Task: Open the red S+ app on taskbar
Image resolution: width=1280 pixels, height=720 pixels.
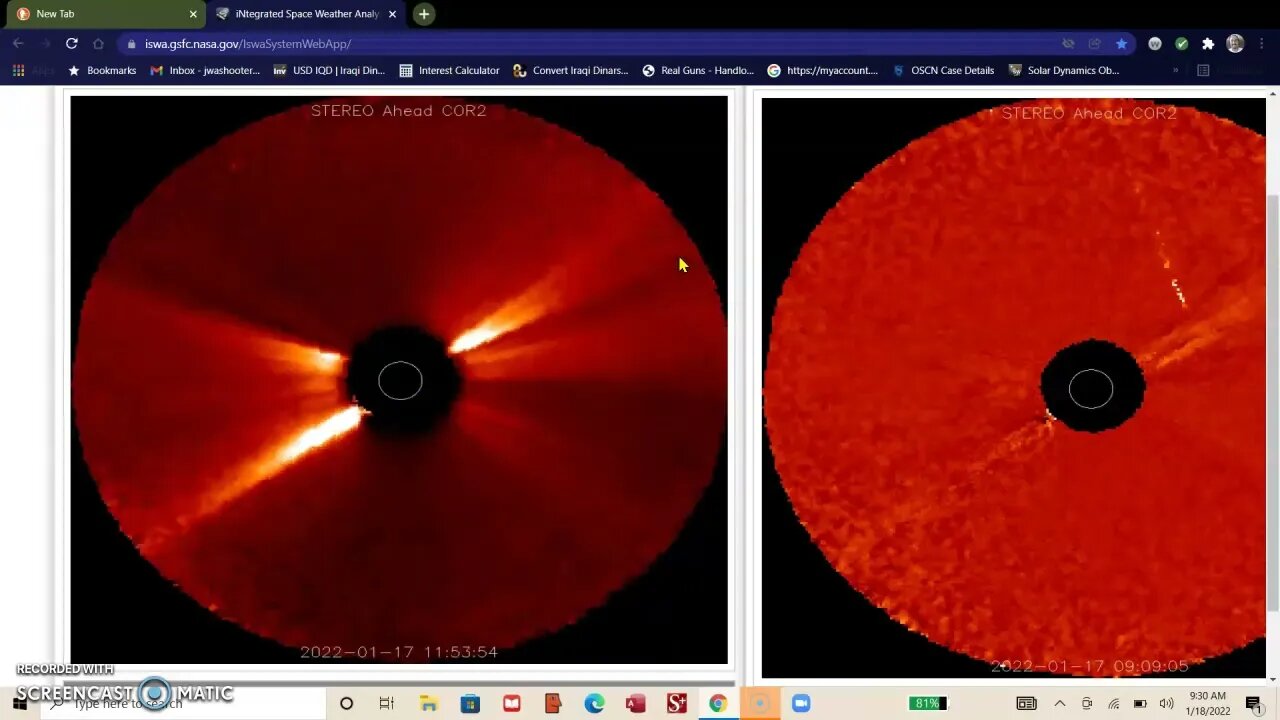Action: [x=677, y=704]
